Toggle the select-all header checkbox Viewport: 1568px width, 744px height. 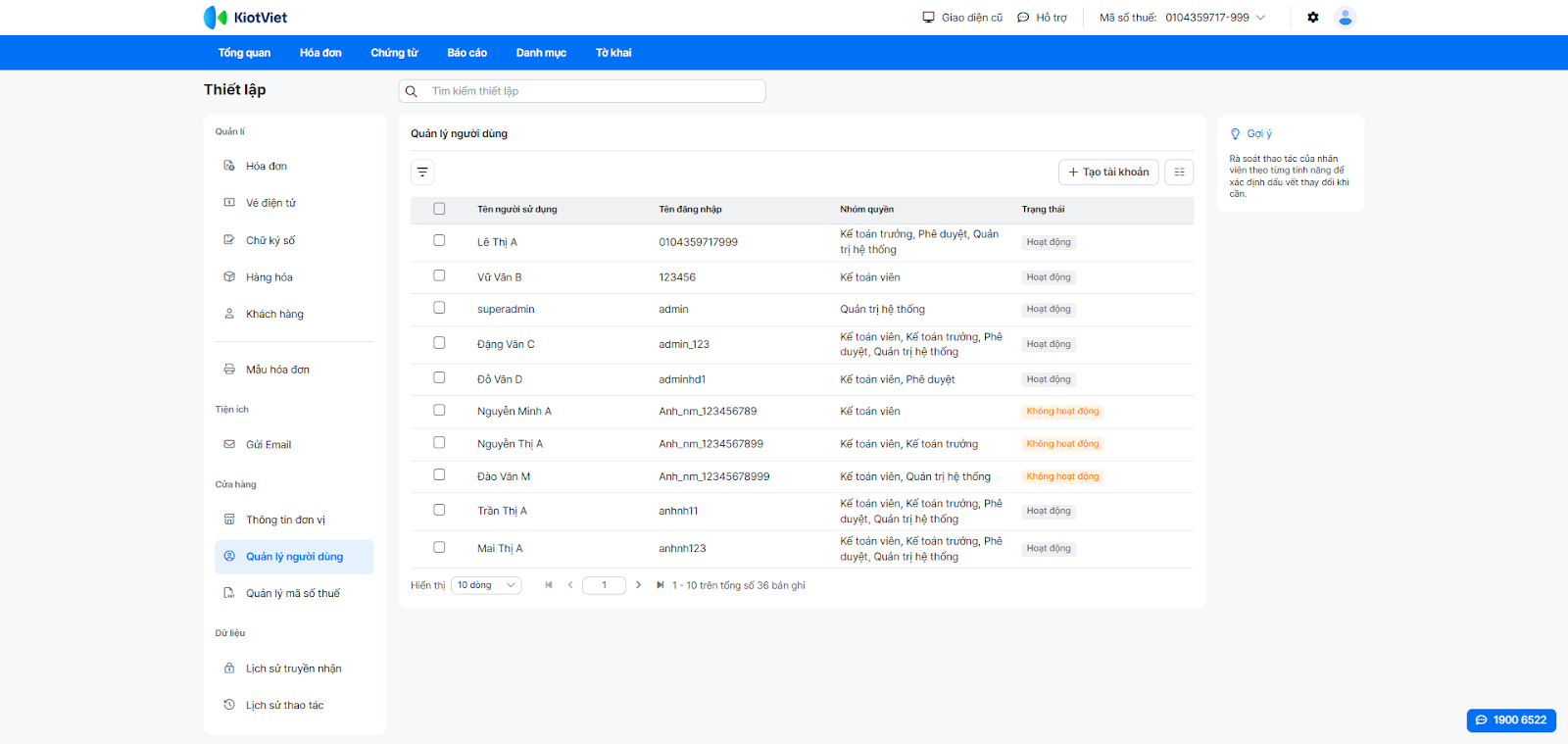coord(439,209)
